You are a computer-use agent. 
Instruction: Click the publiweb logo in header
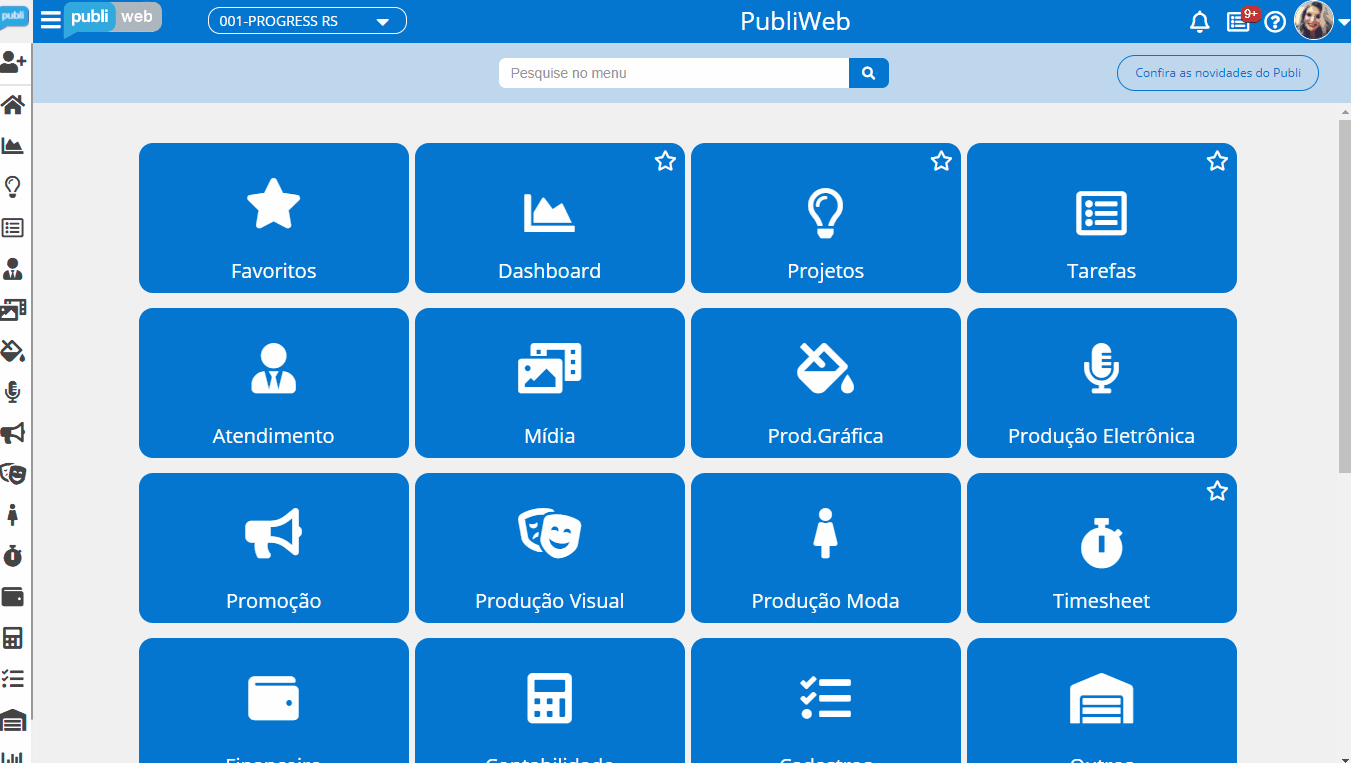[x=113, y=18]
